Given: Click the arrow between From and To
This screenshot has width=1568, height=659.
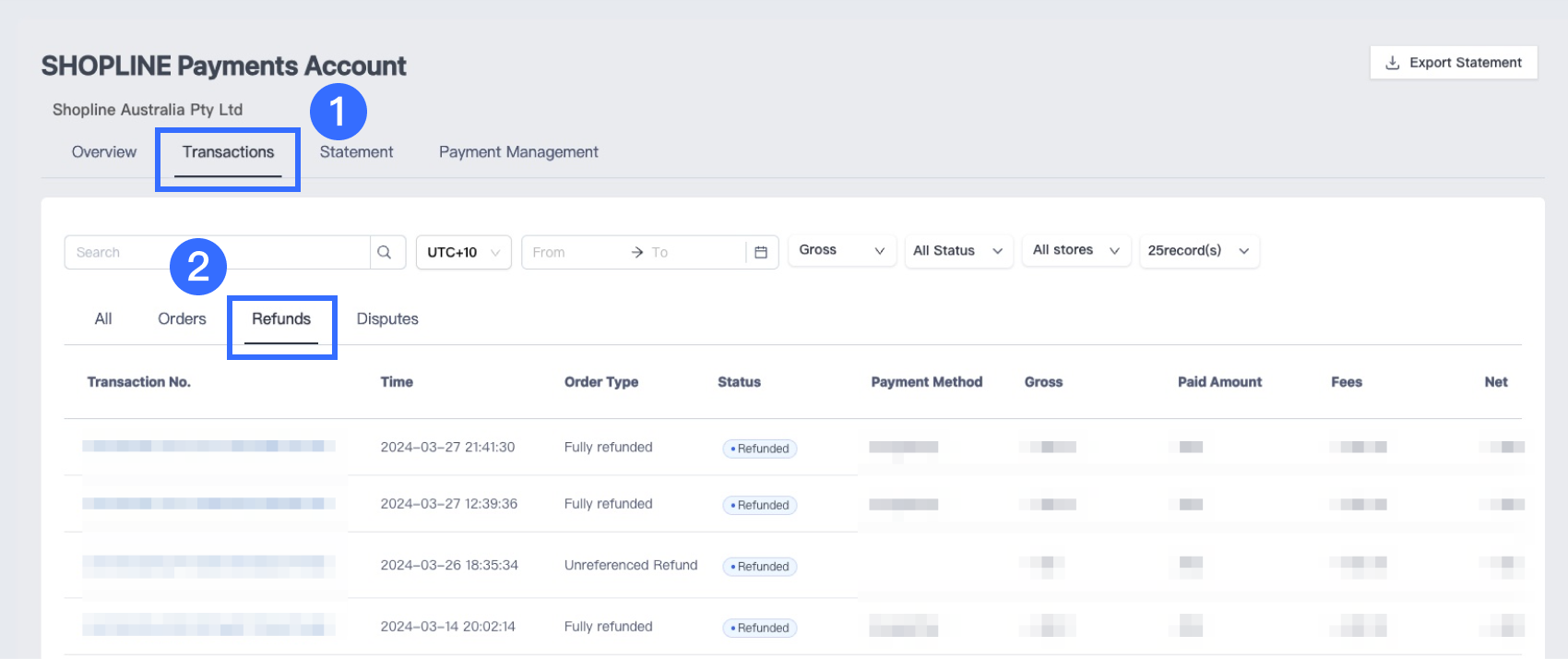Looking at the screenshot, I should tap(636, 252).
